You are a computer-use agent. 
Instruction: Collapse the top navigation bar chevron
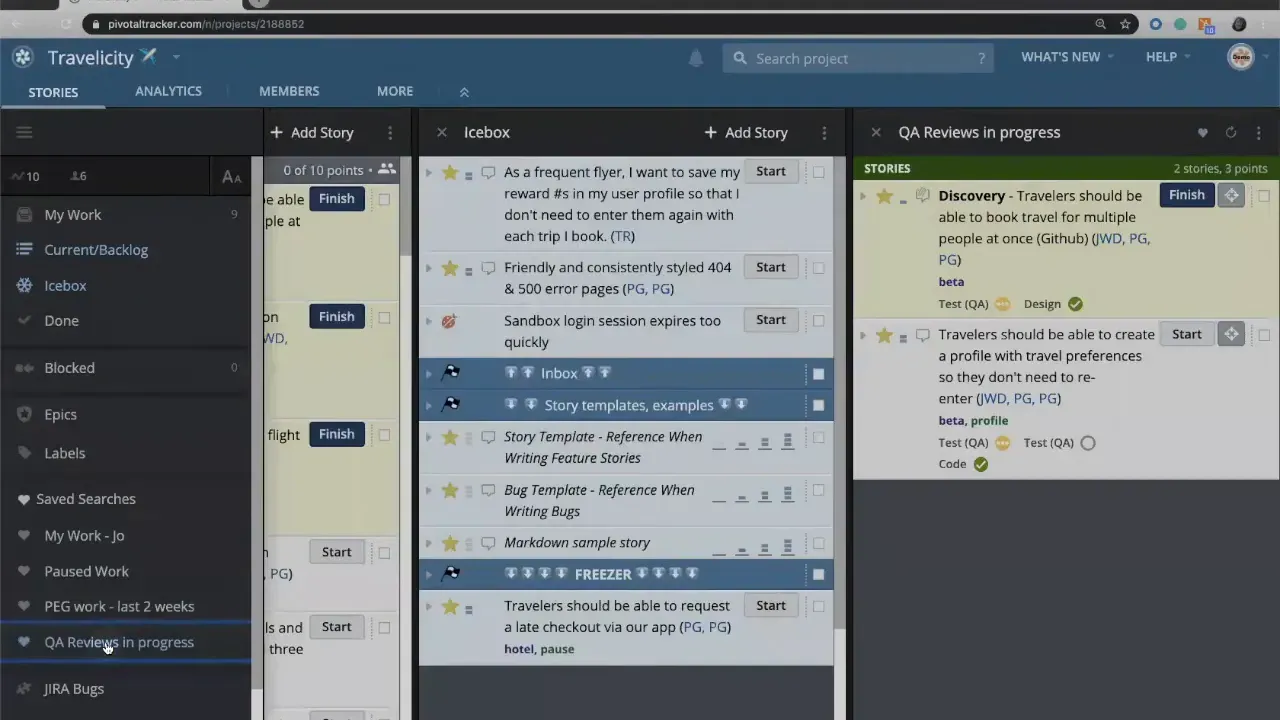tap(463, 91)
